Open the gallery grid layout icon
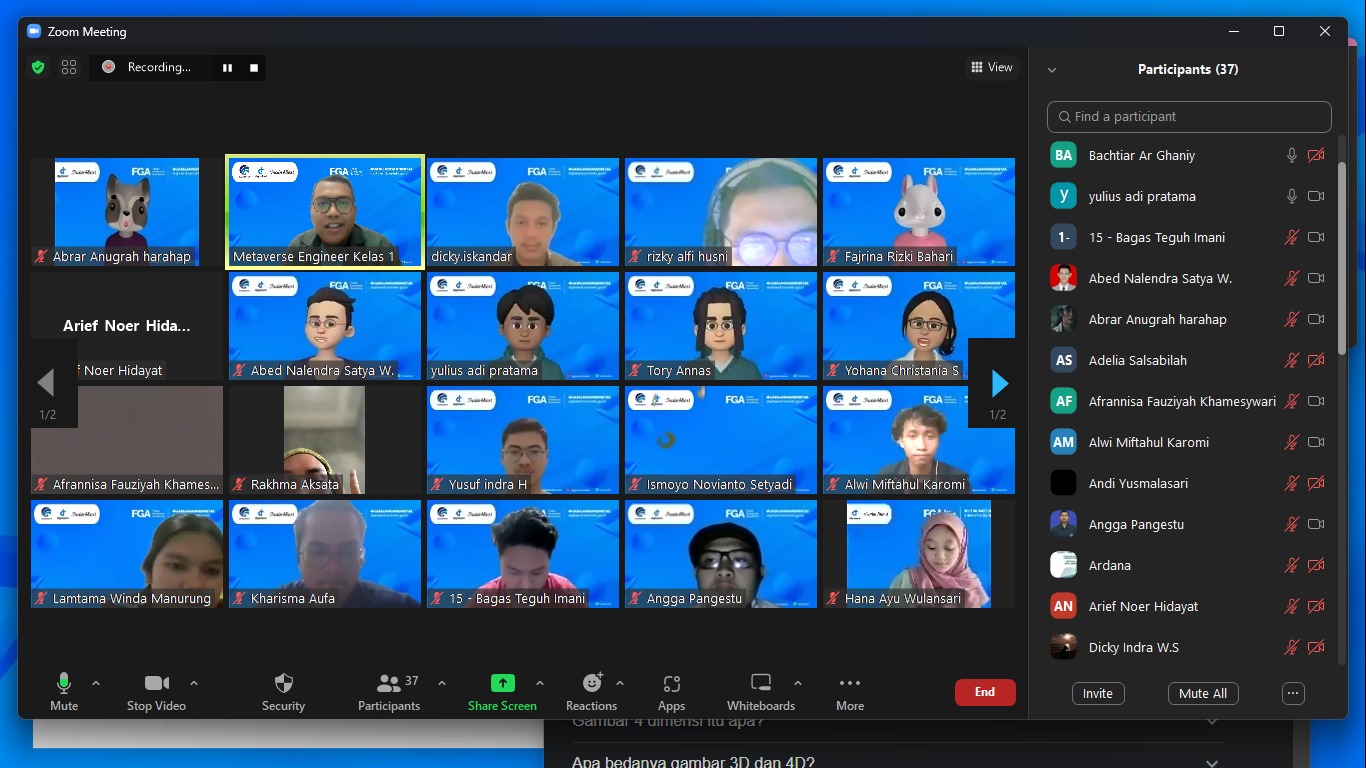Viewport: 1366px width, 768px height. [x=69, y=67]
